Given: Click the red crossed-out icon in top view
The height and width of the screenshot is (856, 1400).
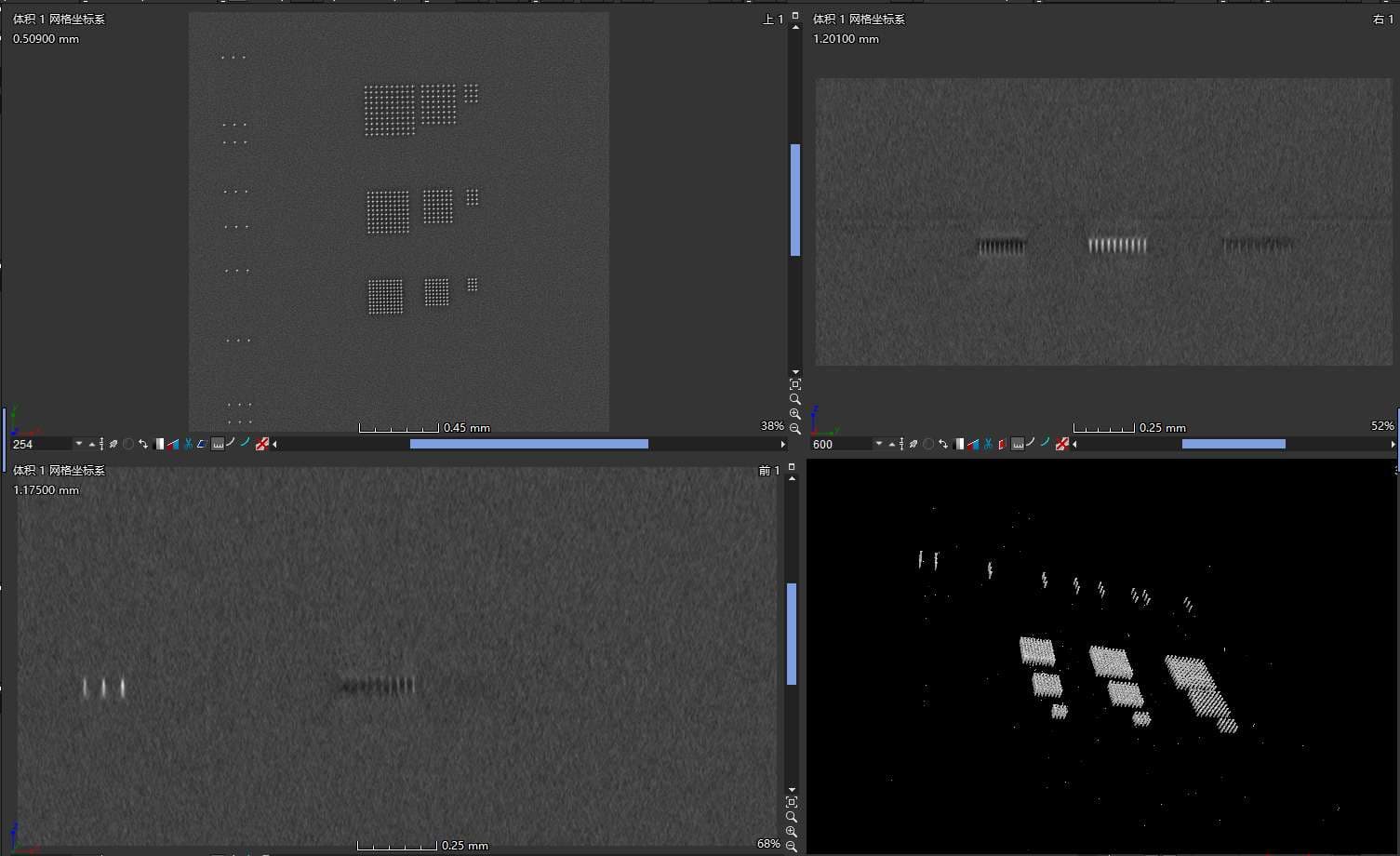Looking at the screenshot, I should point(262,444).
